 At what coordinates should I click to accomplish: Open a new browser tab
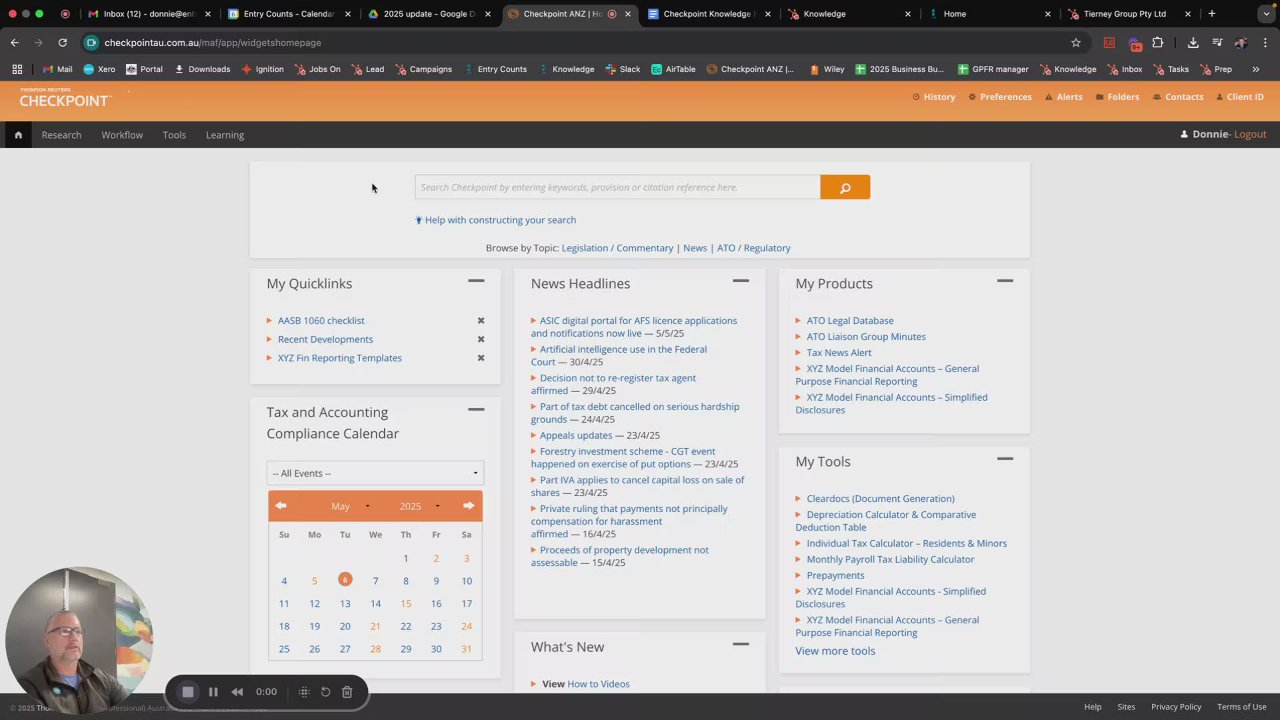tap(1211, 14)
